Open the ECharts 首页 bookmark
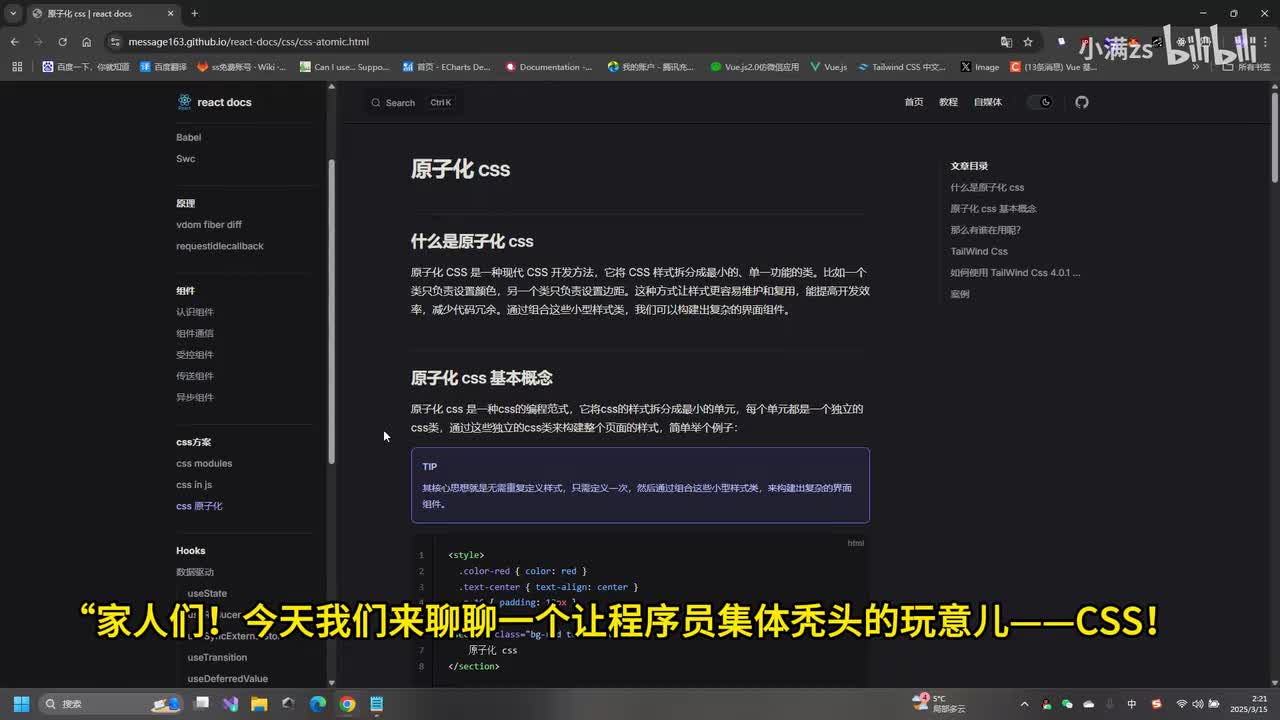Screen dimensions: 1280x720 point(447,67)
